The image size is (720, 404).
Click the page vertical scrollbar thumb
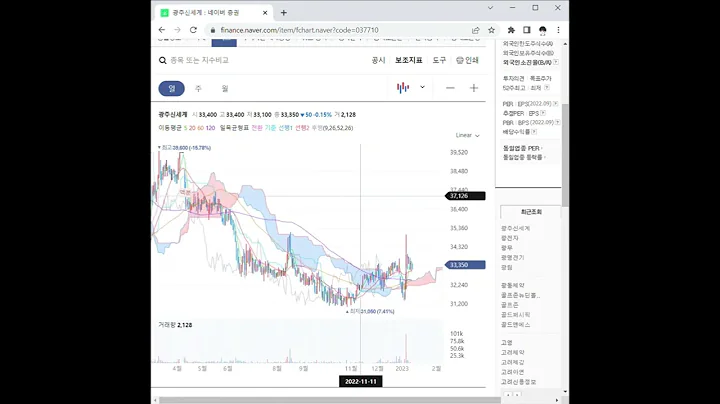pyautogui.click(x=565, y=155)
